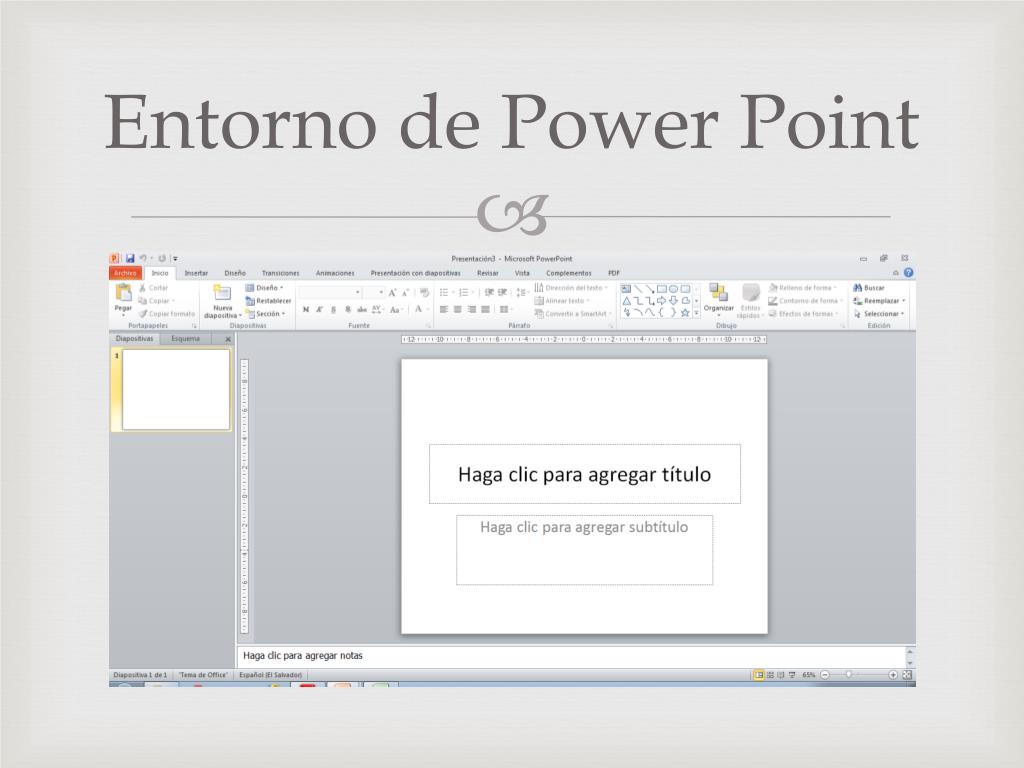Click the zoom slider handle
This screenshot has height=768, width=1024.
coord(849,675)
